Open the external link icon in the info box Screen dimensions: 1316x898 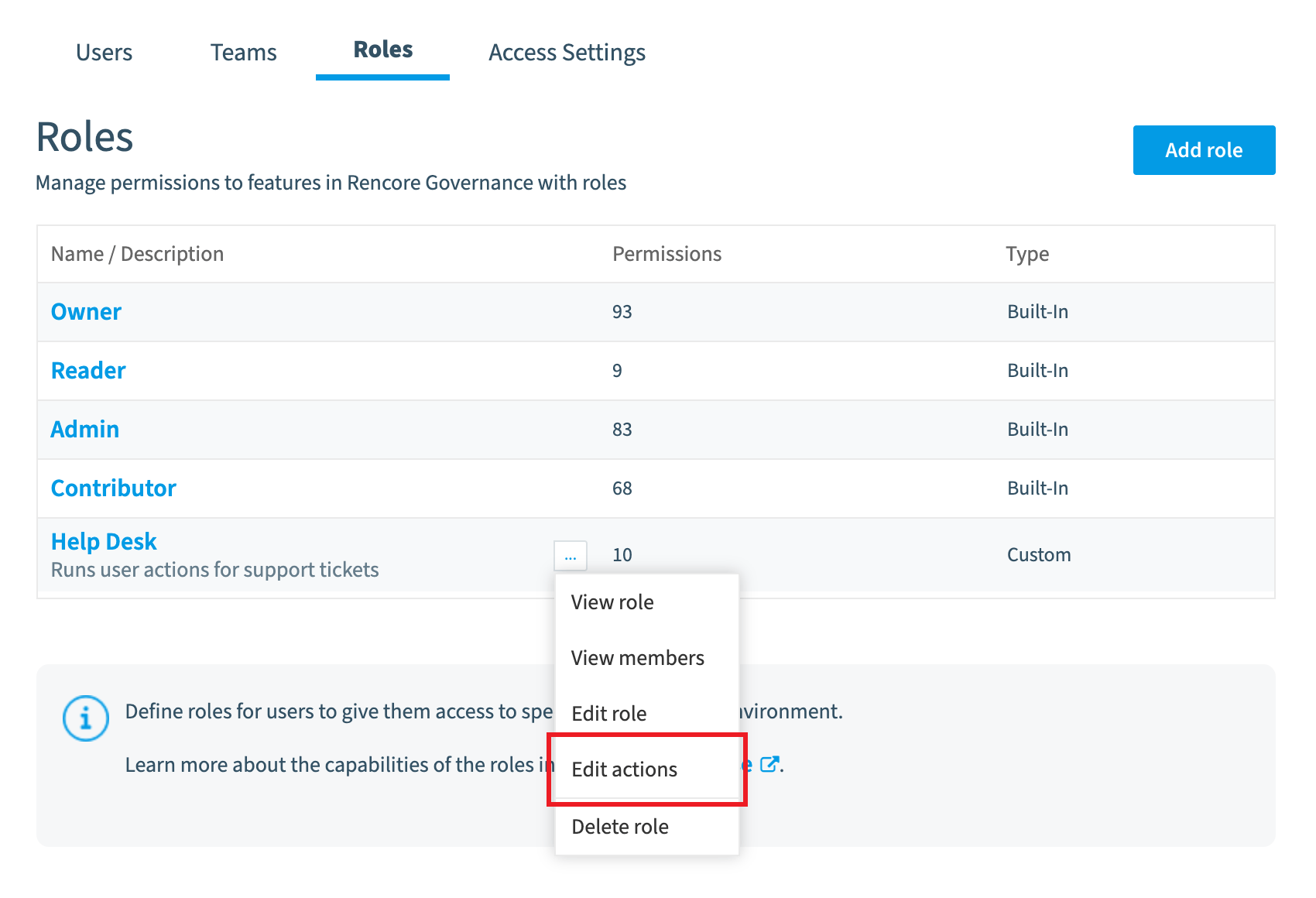(769, 765)
